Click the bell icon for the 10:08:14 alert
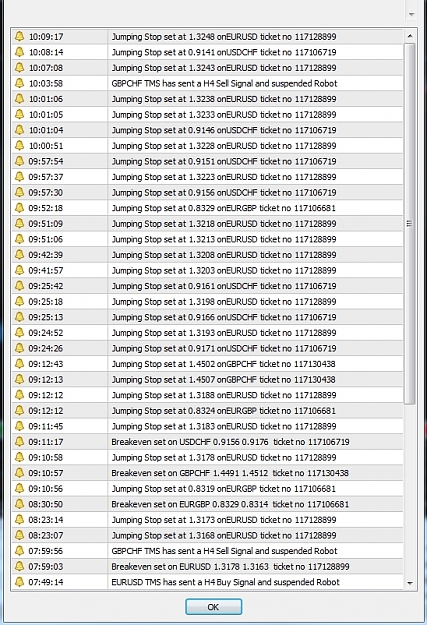Image resolution: width=427 pixels, height=625 pixels. point(19,52)
